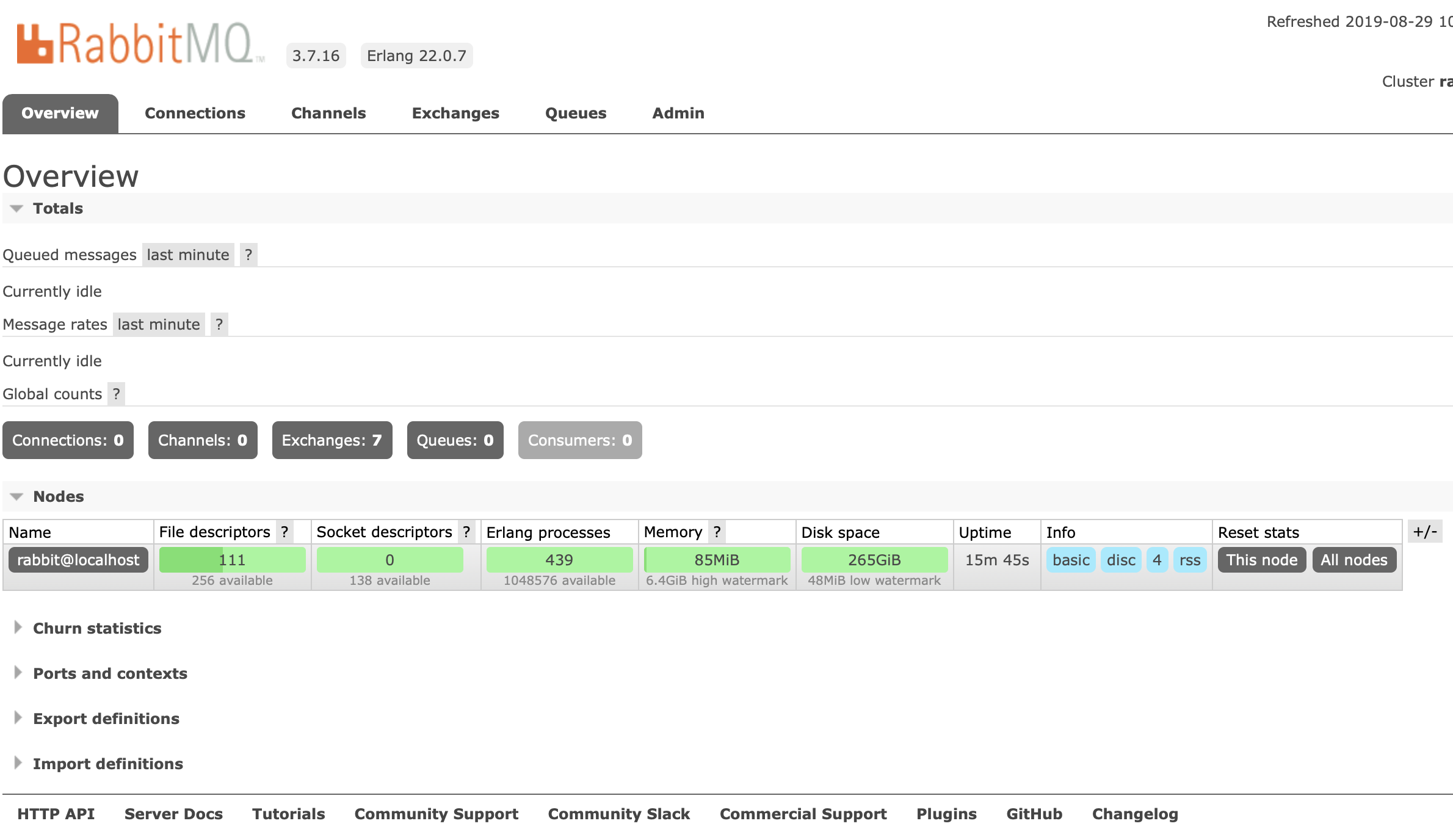The width and height of the screenshot is (1453, 840).
Task: Click the Queues: 0 global count button
Action: pos(455,440)
